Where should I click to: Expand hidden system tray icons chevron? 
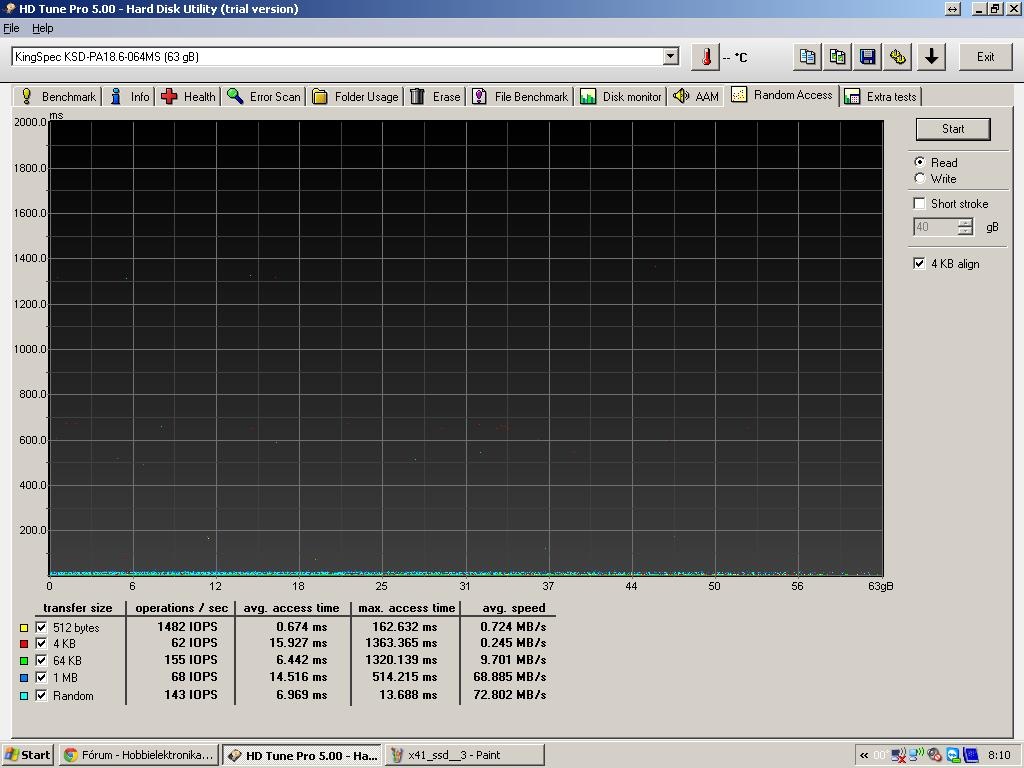pos(864,756)
